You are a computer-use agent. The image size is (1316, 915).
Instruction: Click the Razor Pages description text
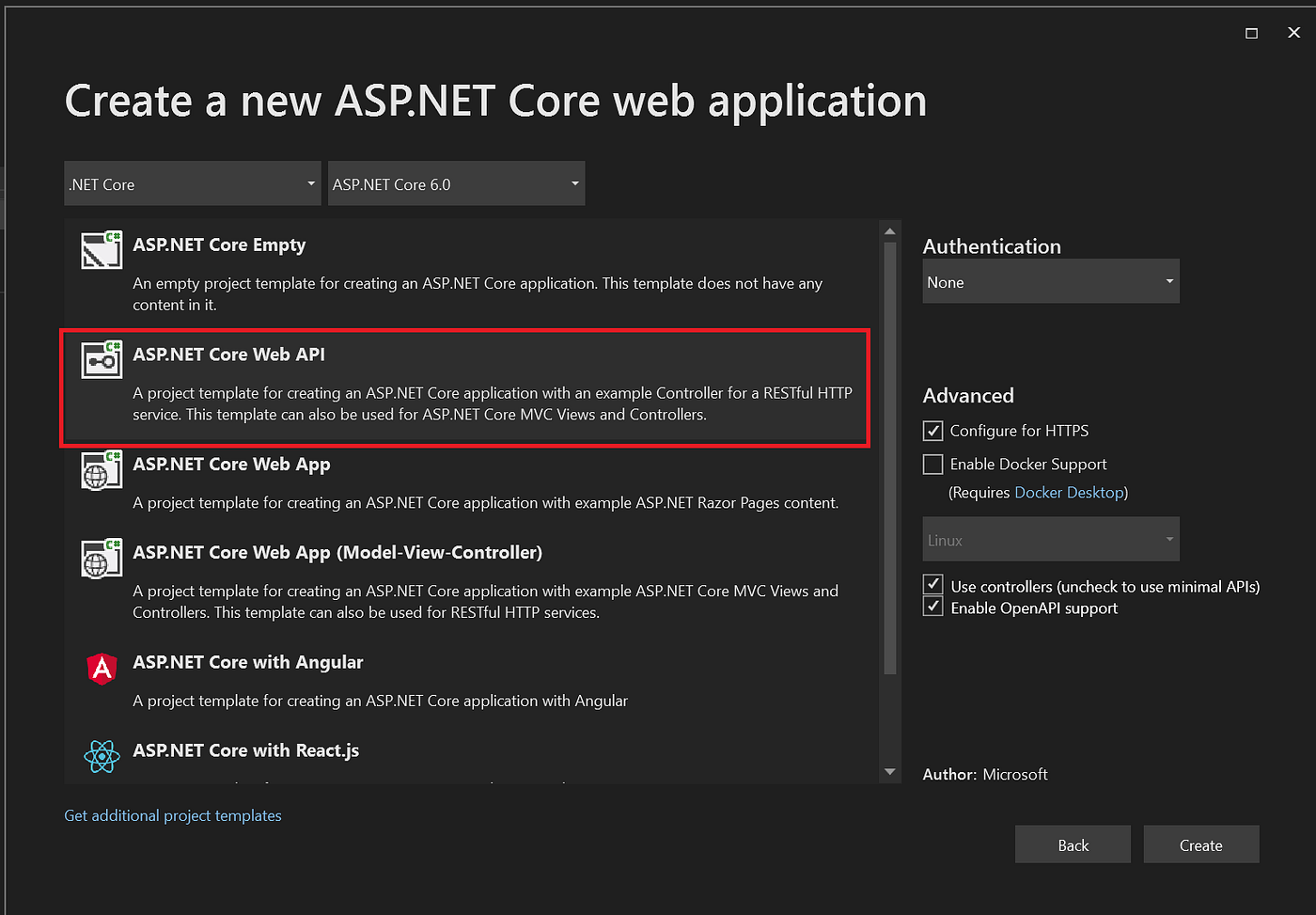486,503
